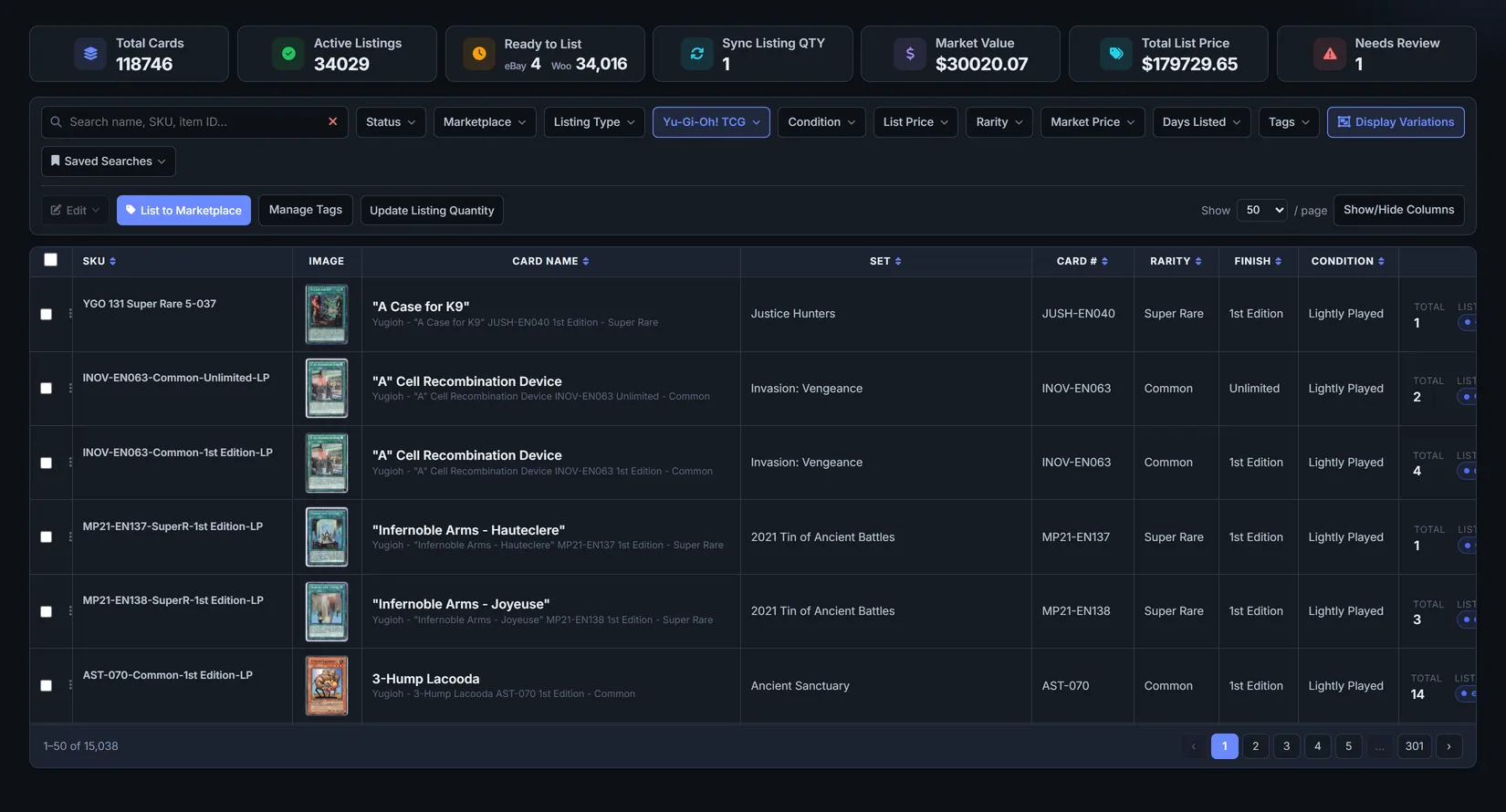
Task: Check the INOV-EN063 1st Edition row checkbox
Action: click(46, 463)
